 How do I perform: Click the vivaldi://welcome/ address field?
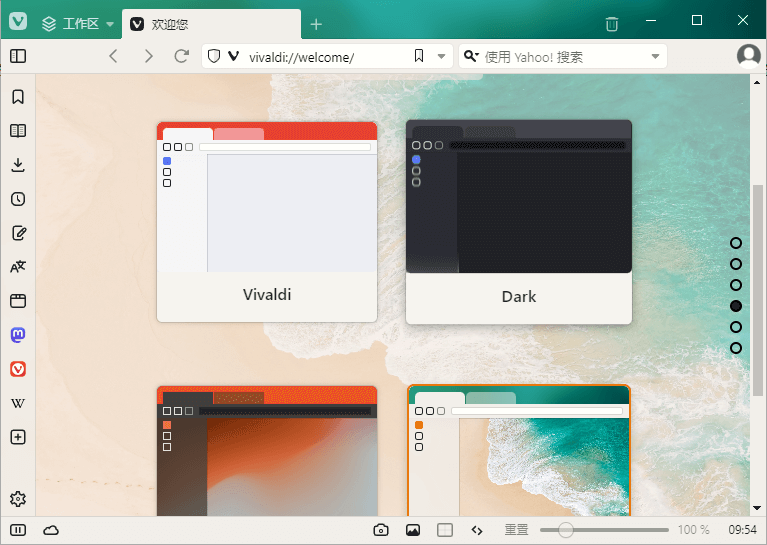[x=328, y=57]
